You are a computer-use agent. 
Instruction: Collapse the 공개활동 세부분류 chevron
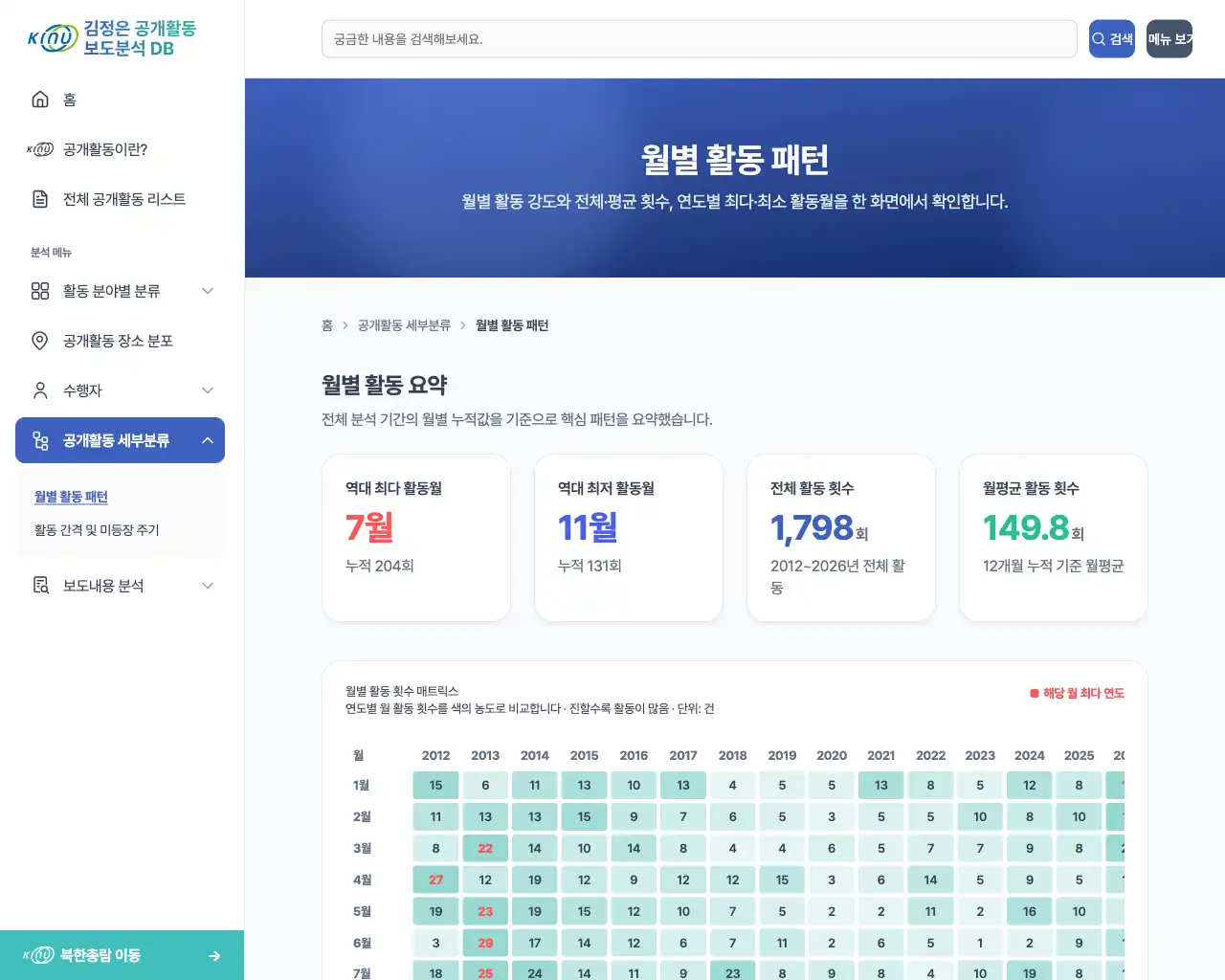tap(208, 440)
